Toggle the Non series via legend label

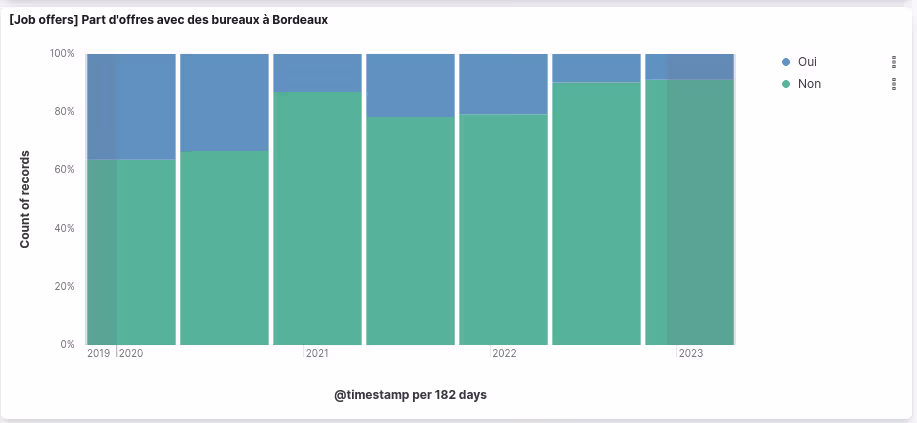click(809, 84)
